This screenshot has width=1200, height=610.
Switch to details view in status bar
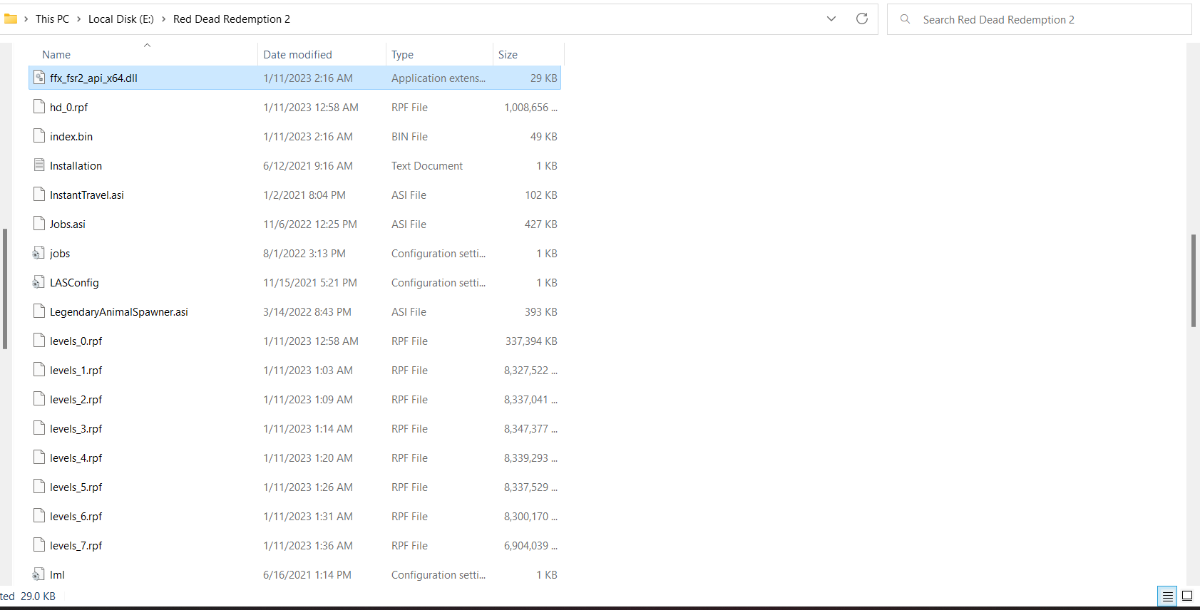[x=1166, y=596]
